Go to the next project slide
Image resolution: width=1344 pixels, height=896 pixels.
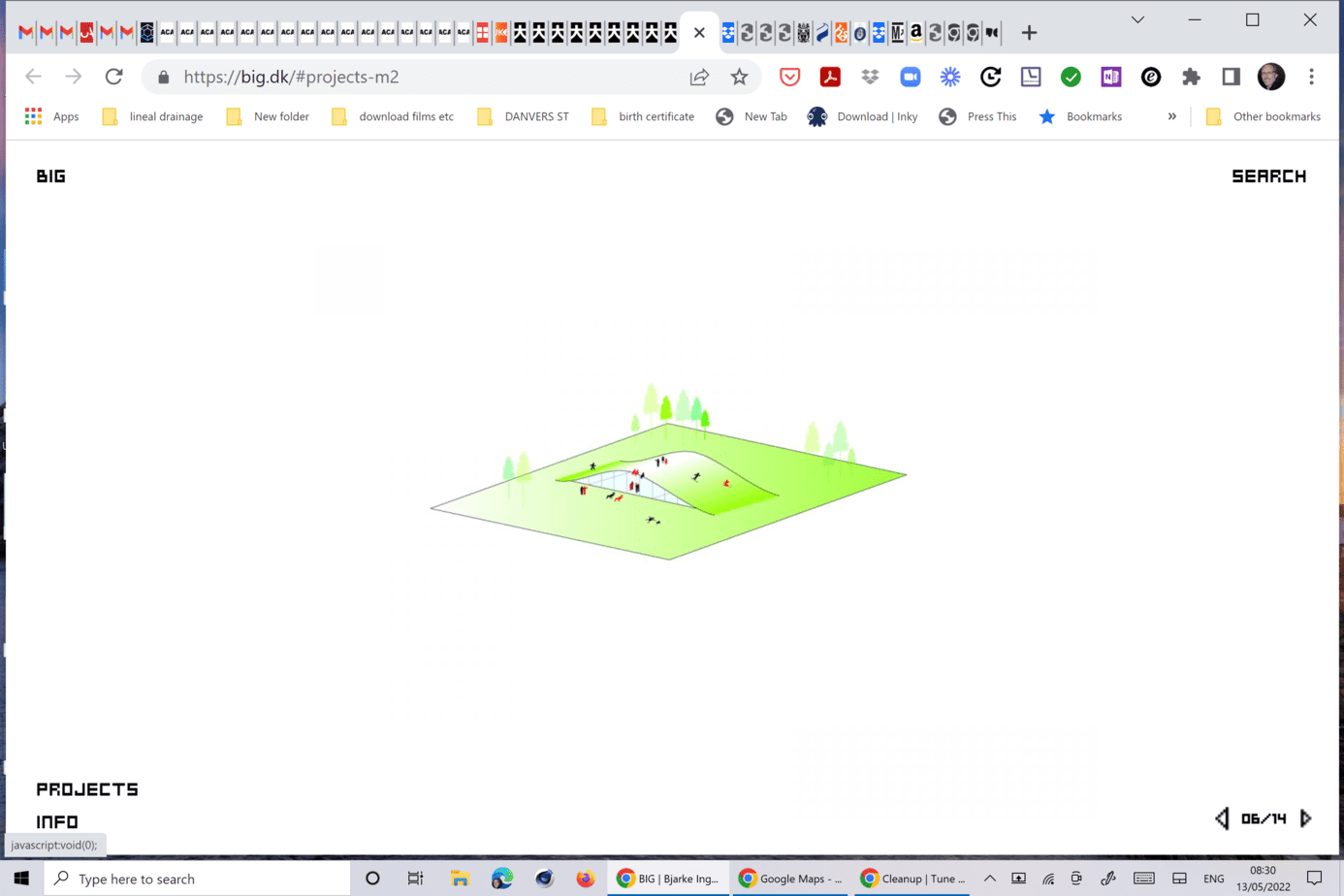pos(1306,818)
